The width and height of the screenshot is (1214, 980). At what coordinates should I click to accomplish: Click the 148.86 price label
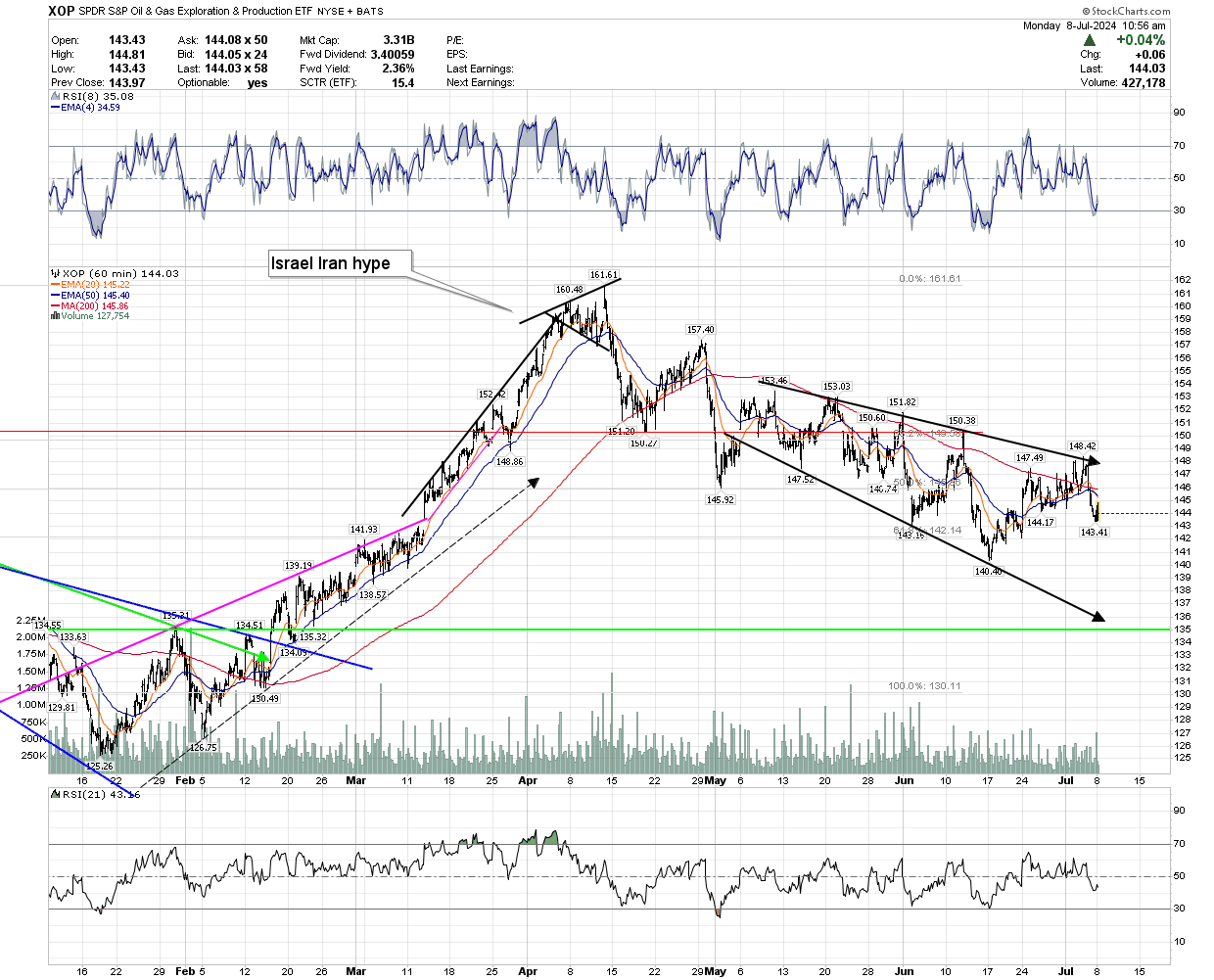coord(509,462)
